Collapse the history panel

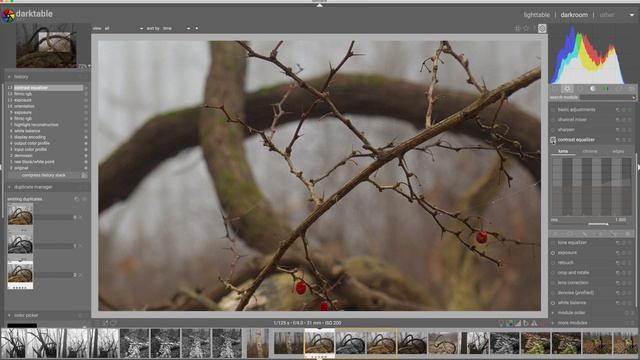click(x=9, y=77)
